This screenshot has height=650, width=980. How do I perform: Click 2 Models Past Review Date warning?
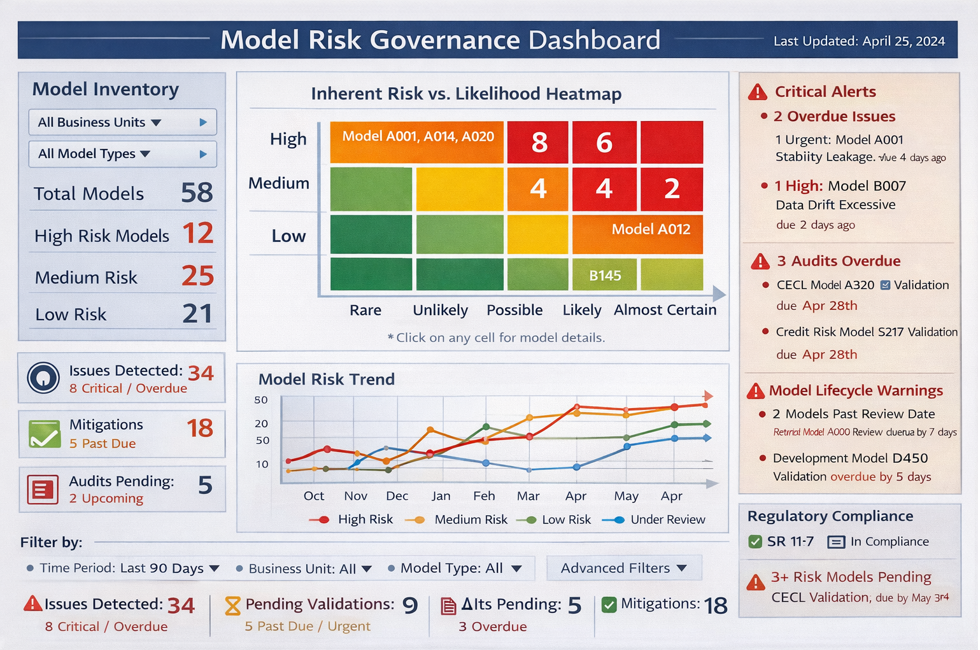[x=853, y=414]
